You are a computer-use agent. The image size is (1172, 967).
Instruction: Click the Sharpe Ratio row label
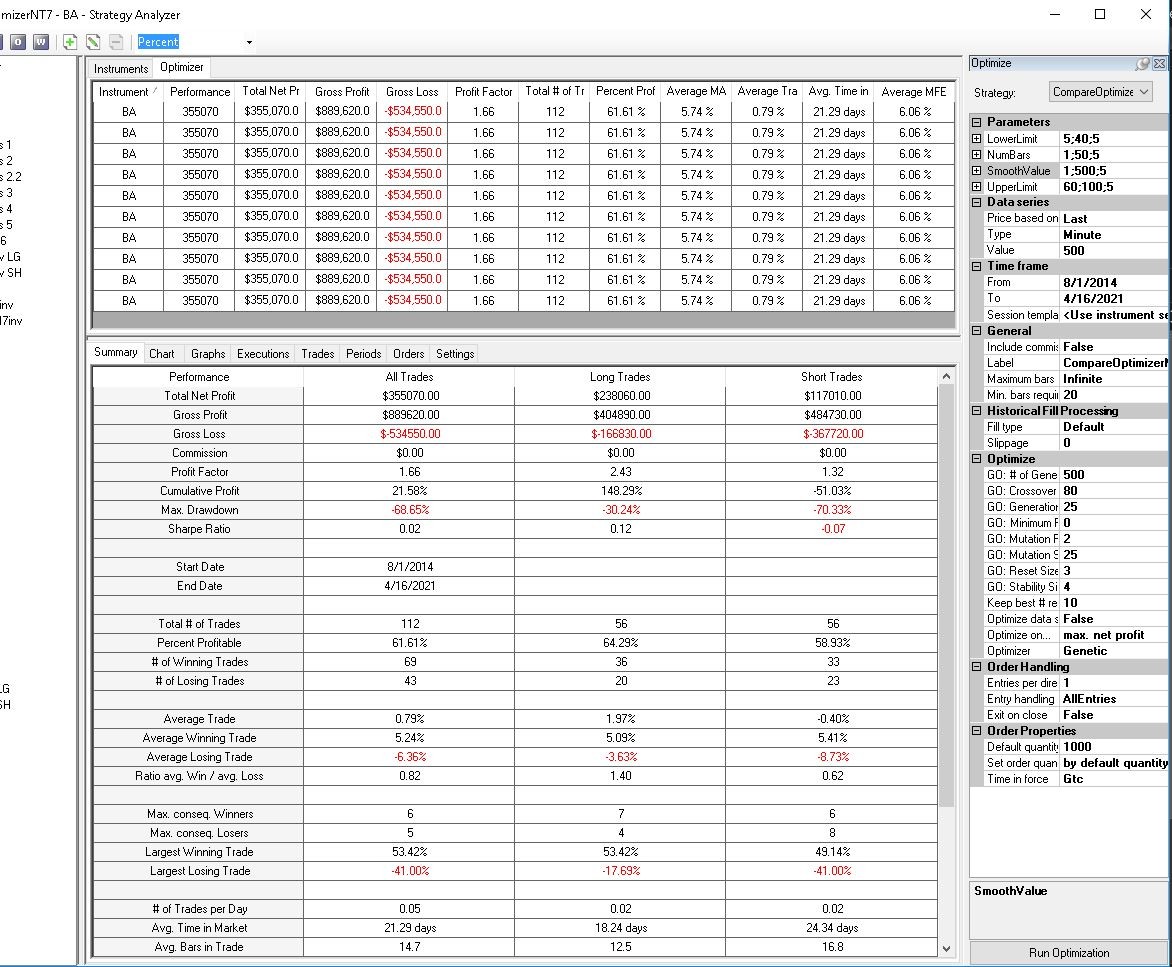click(199, 528)
